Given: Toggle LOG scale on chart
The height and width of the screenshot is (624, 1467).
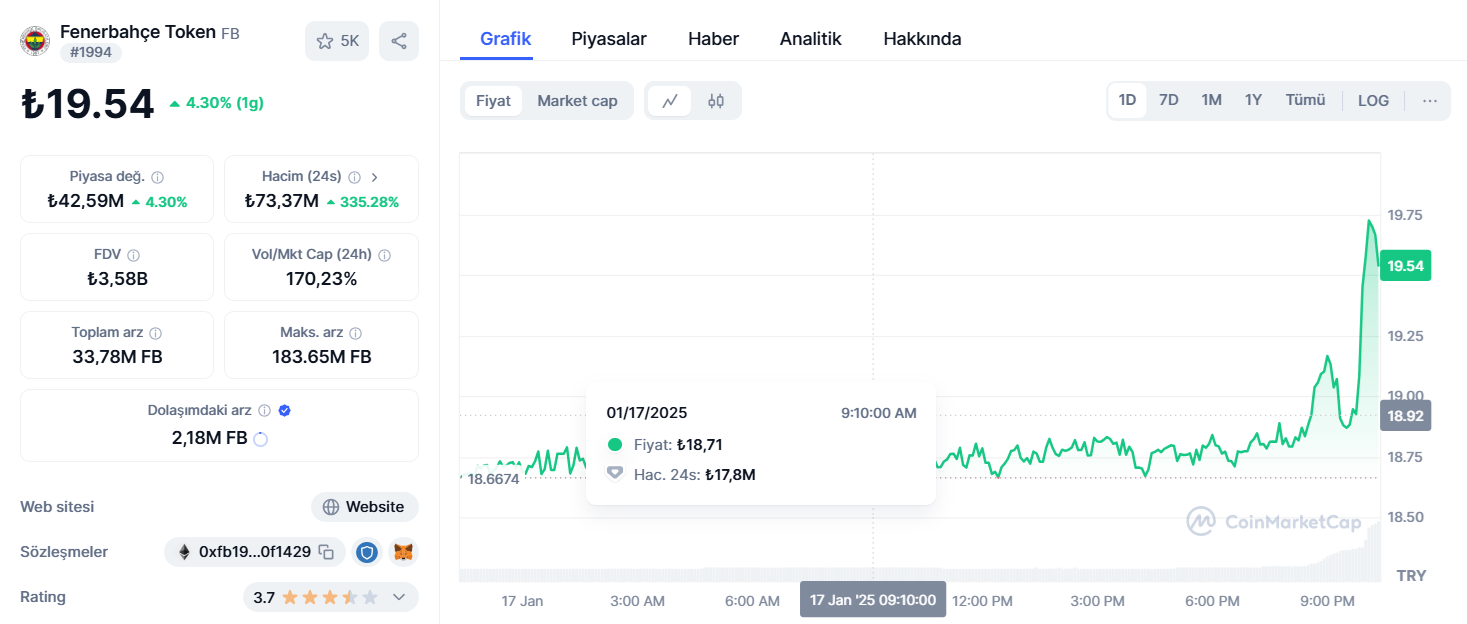Looking at the screenshot, I should pos(1373,101).
